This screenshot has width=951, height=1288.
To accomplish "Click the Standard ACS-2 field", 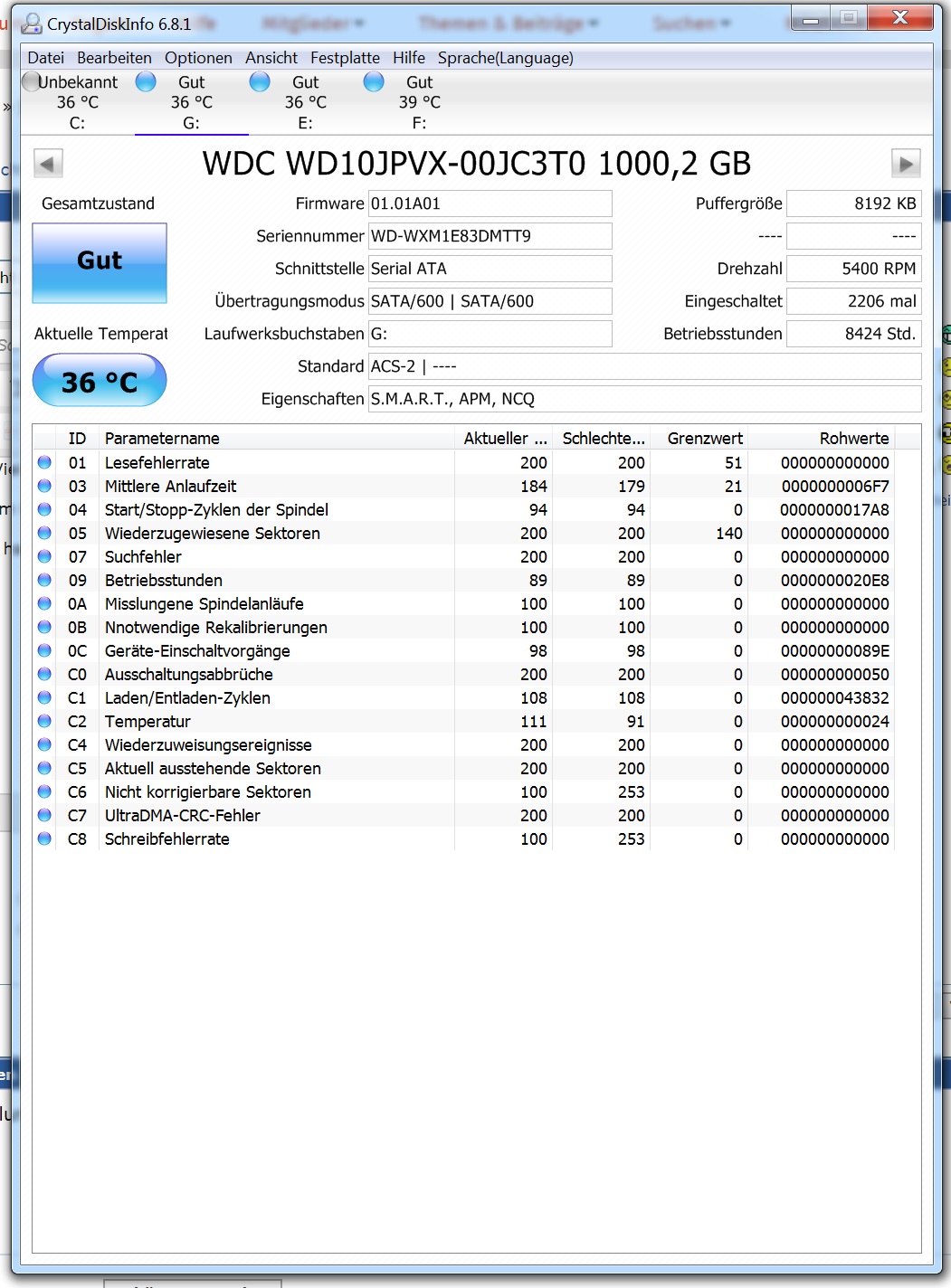I will 645,366.
